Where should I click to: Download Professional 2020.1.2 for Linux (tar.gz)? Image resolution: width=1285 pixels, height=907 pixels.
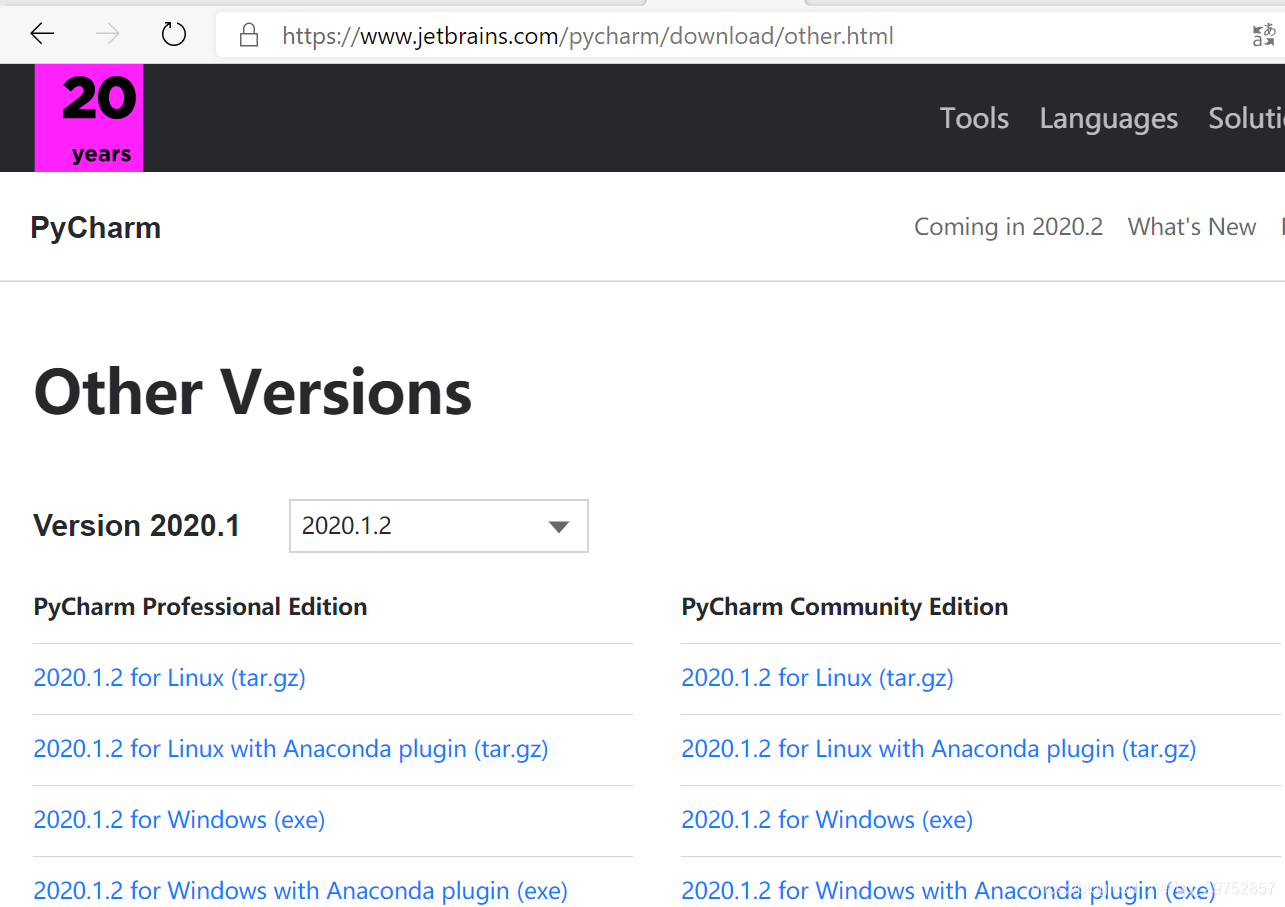pos(169,678)
